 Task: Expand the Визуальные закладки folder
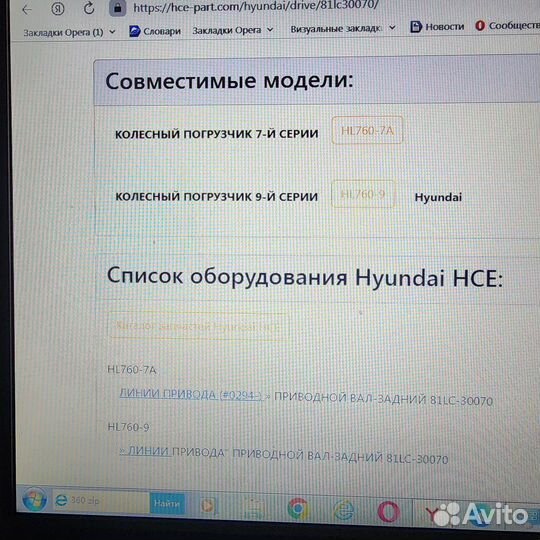[x=343, y=29]
